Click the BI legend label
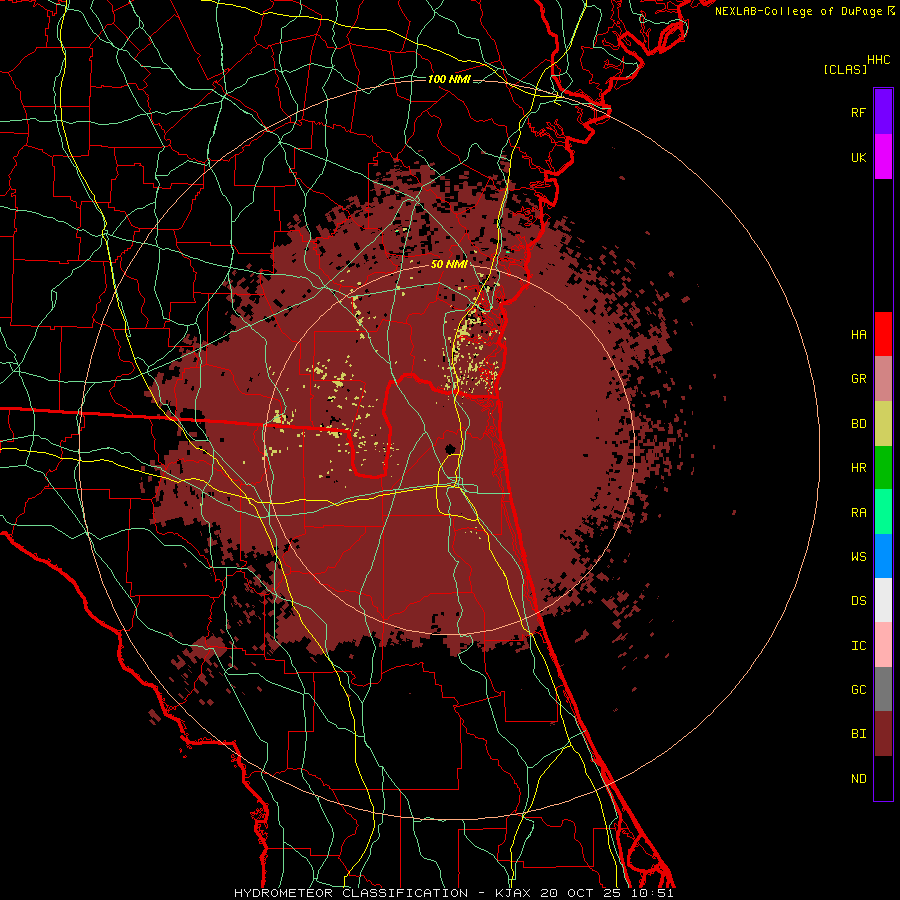Viewport: 900px width, 900px height. (858, 734)
